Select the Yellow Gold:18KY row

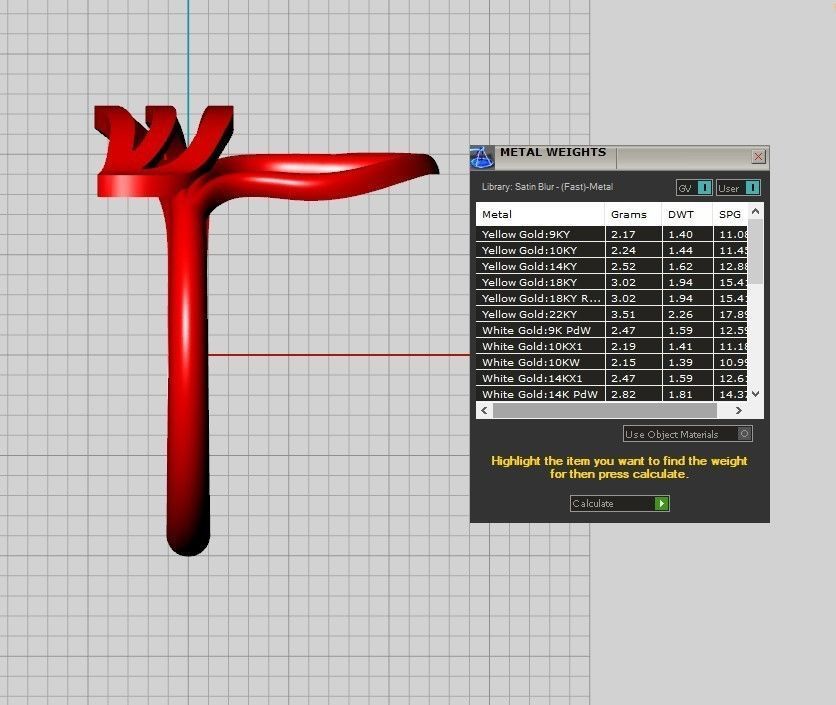[x=612, y=282]
